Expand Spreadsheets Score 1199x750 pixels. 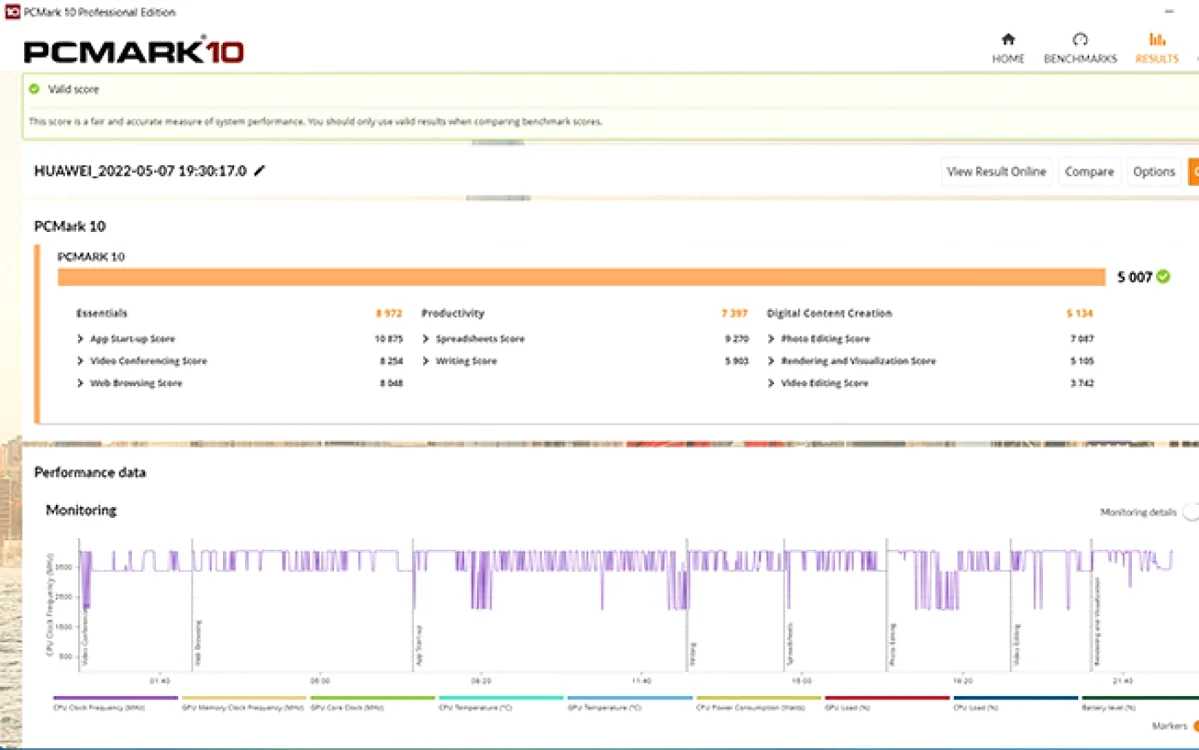(x=425, y=339)
